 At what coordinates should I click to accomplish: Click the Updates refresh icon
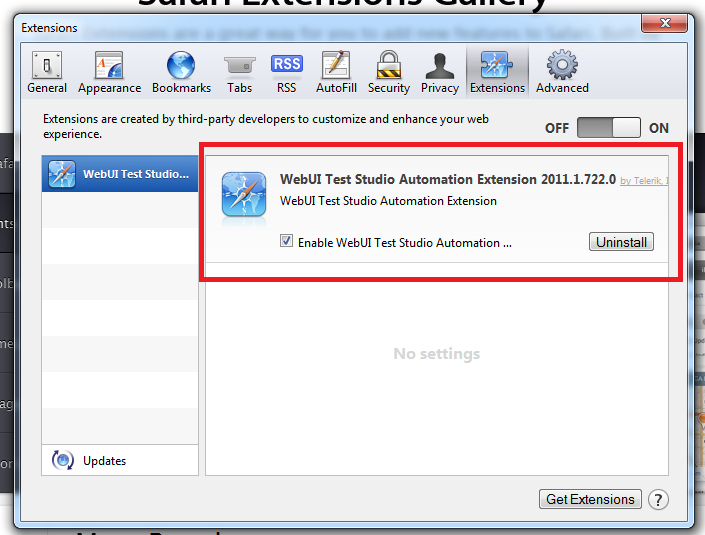tap(62, 460)
